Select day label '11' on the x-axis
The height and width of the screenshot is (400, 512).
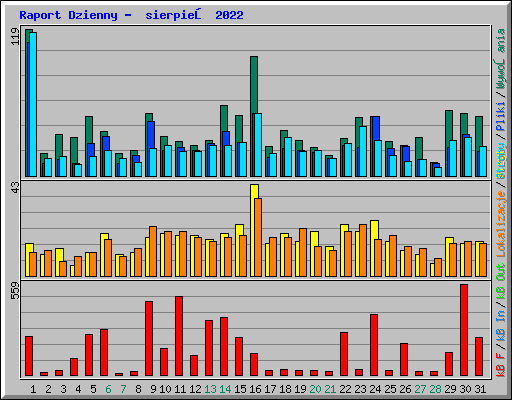(x=180, y=389)
